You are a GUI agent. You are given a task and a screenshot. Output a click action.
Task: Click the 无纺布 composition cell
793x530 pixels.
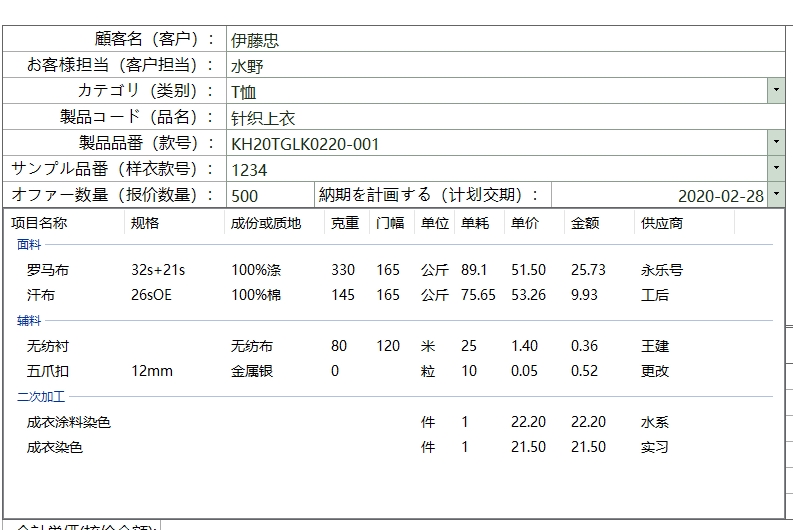click(x=252, y=346)
